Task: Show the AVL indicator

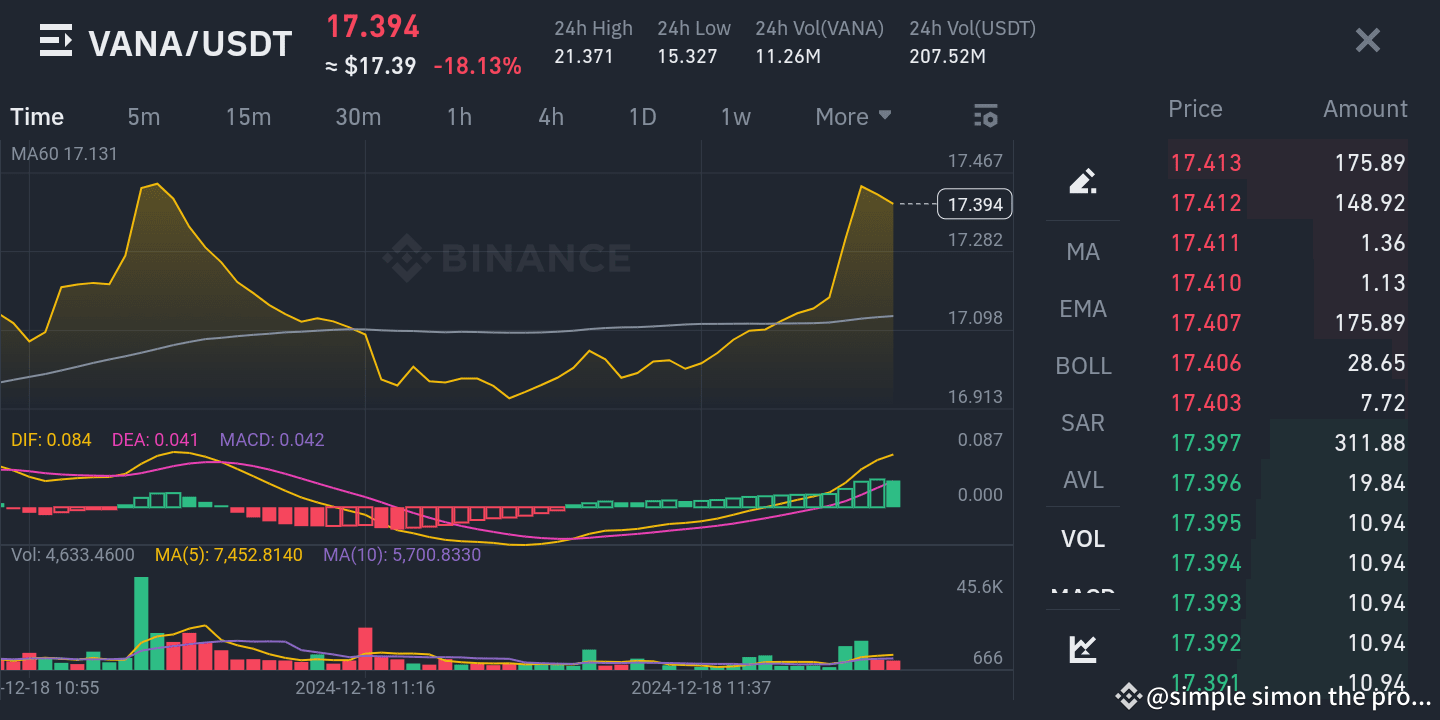Action: (x=1083, y=480)
